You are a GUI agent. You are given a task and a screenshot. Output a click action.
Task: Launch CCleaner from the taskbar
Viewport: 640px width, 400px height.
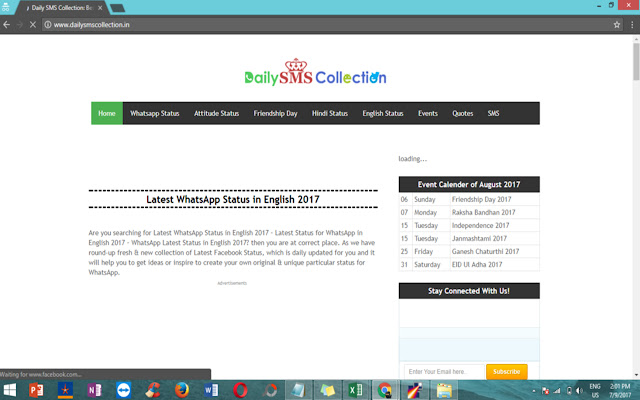153,390
